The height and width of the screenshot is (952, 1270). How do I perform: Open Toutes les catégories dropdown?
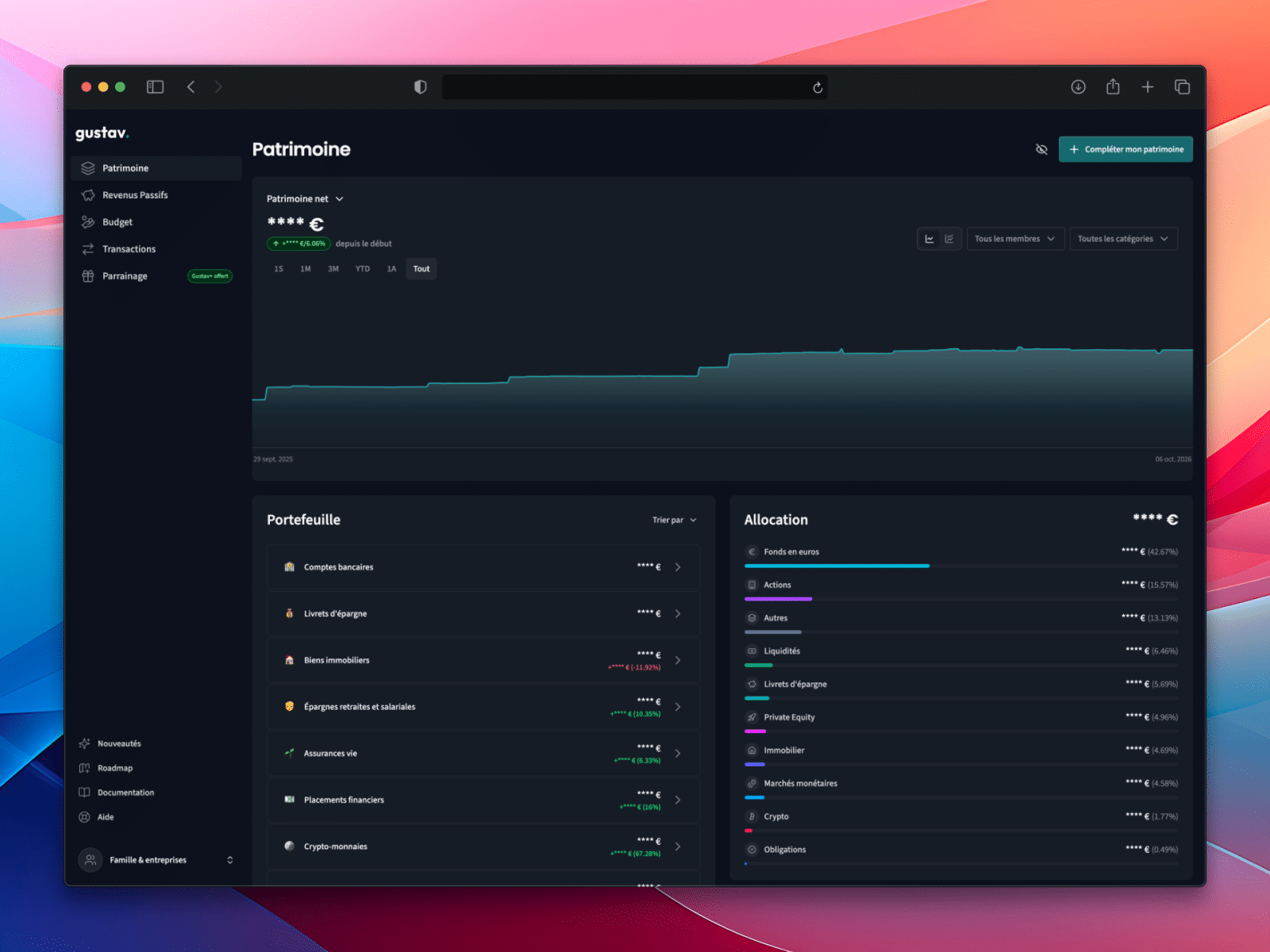(1123, 239)
